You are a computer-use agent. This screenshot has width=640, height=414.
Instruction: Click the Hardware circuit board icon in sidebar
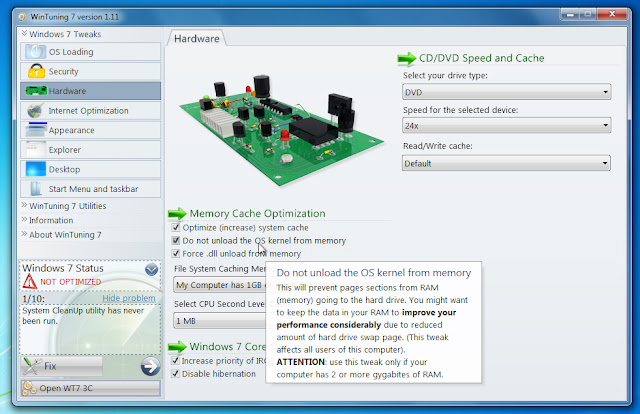coord(36,91)
